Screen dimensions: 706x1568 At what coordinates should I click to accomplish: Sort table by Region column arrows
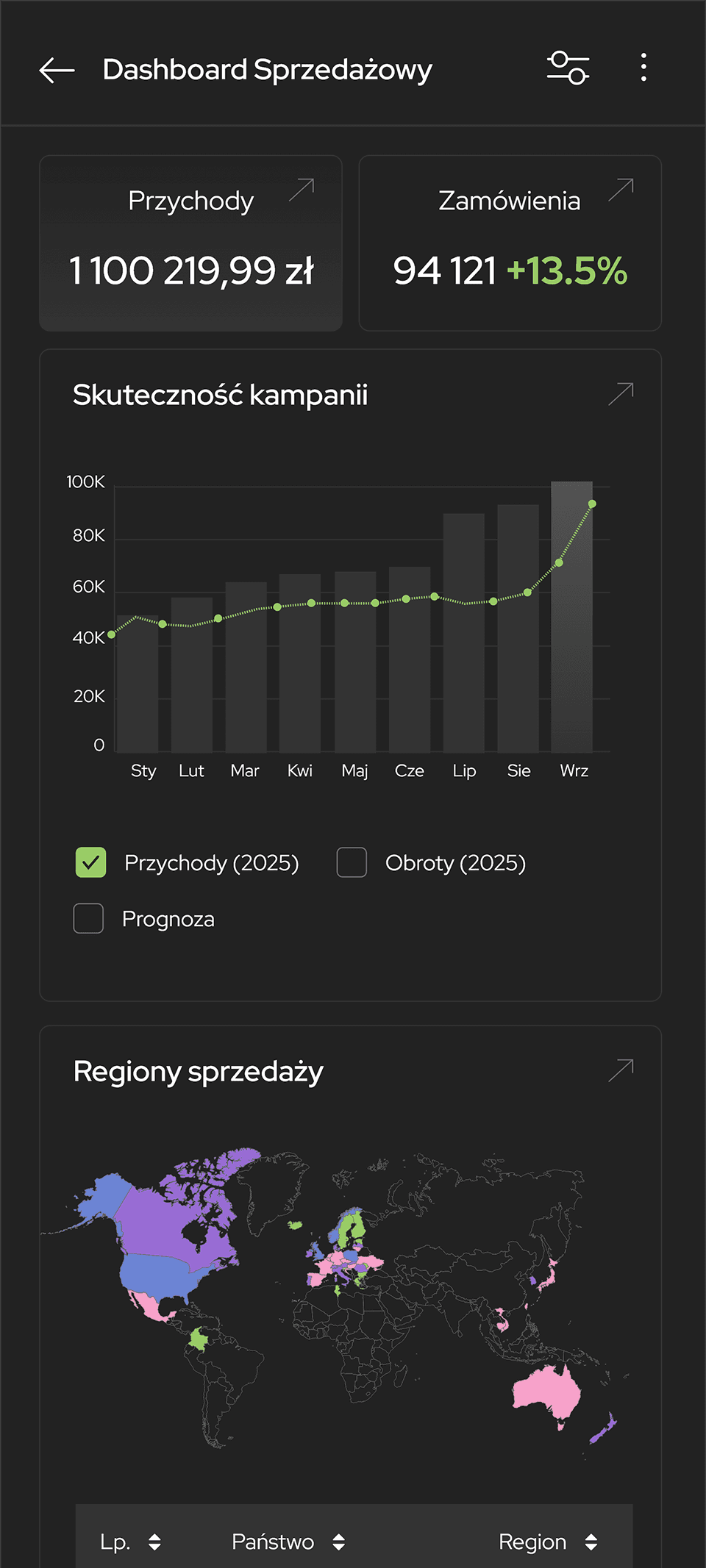(591, 1542)
